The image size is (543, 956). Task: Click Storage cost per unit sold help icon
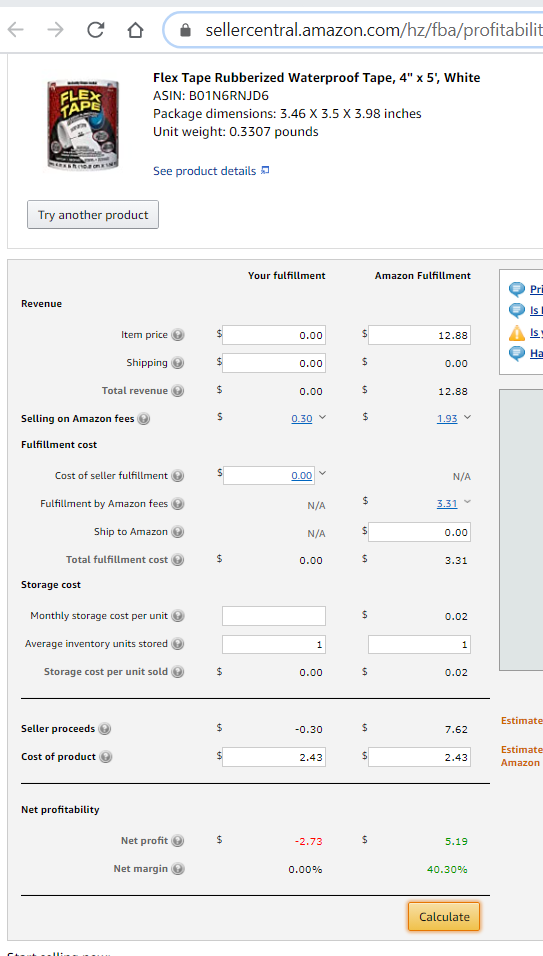coord(177,672)
